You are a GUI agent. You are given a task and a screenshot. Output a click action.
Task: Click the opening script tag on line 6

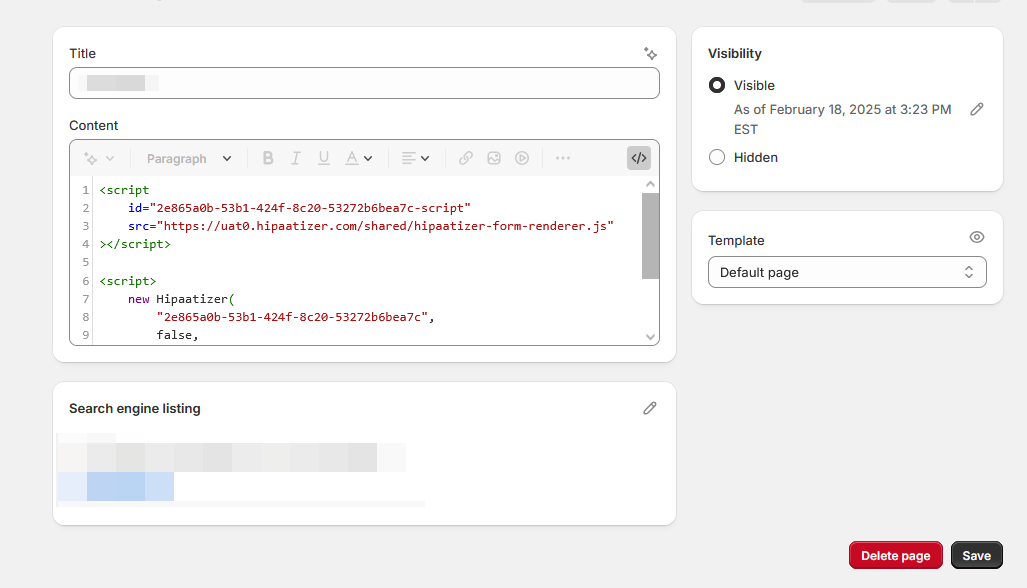point(128,281)
